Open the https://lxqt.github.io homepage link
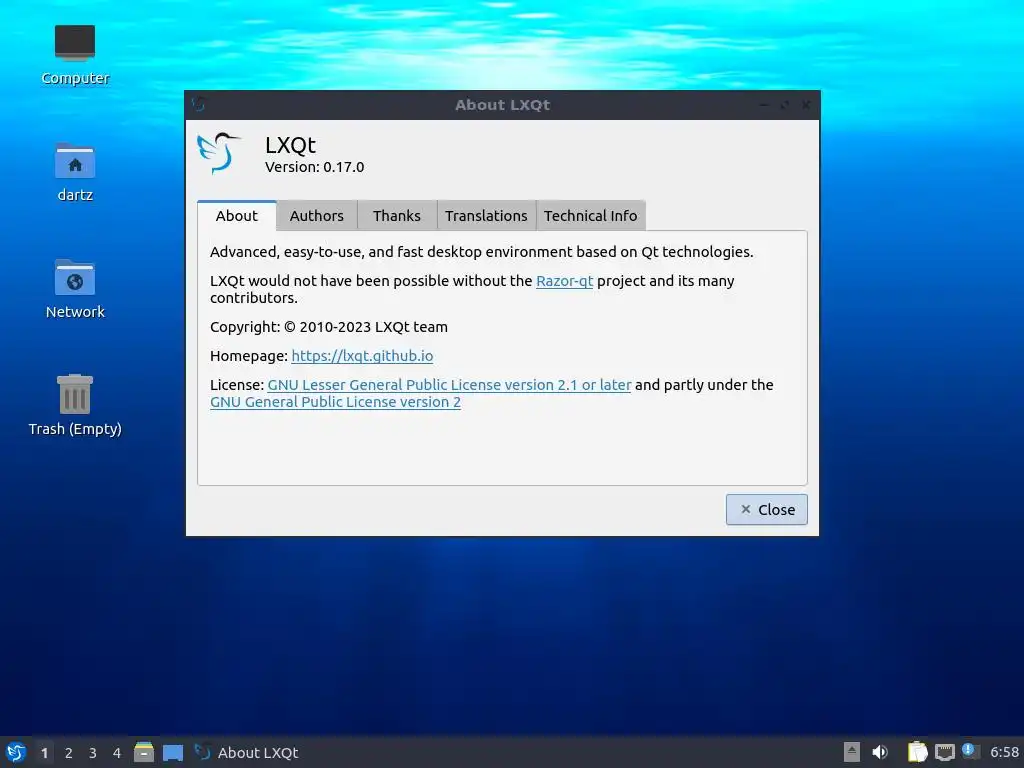The height and width of the screenshot is (768, 1024). tap(362, 356)
